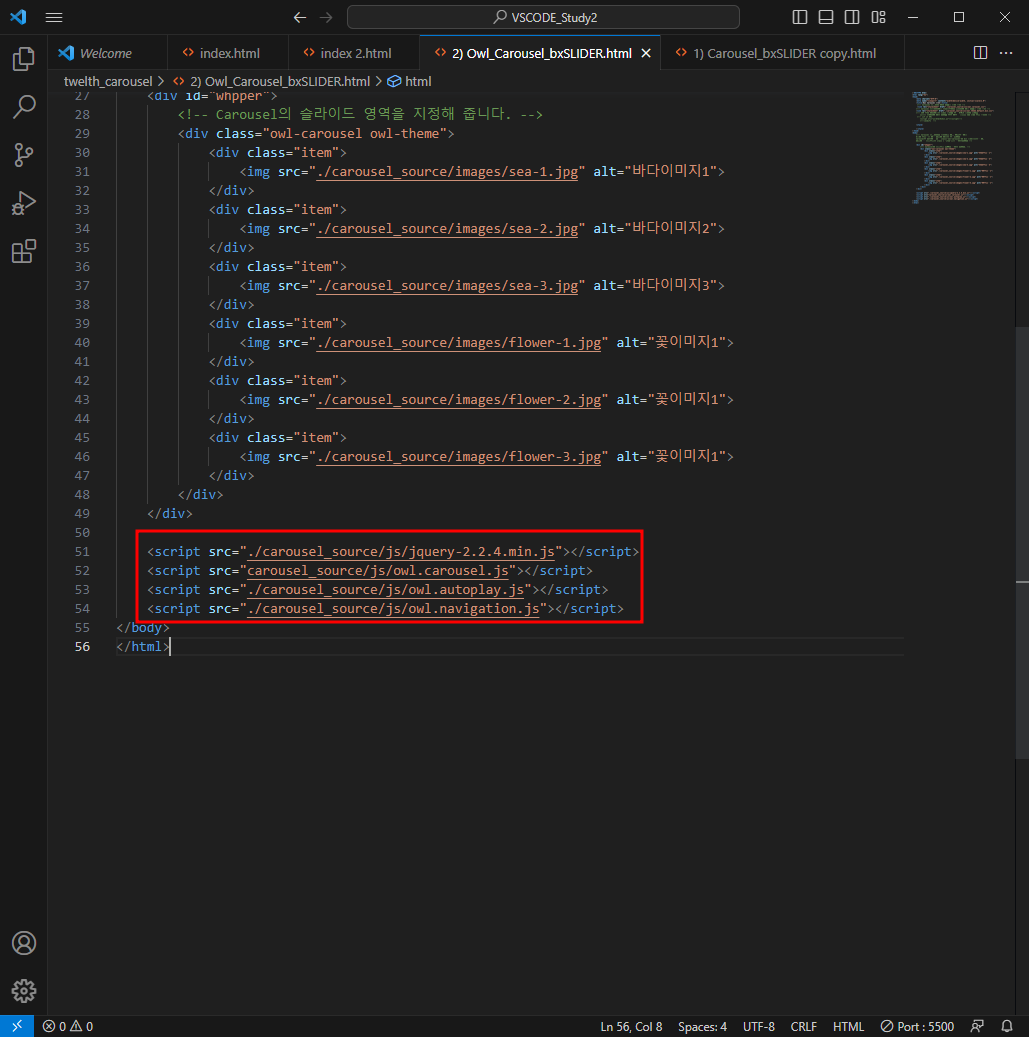Viewport: 1029px width, 1037px height.
Task: Minimize the VS Code window
Action: click(x=913, y=17)
